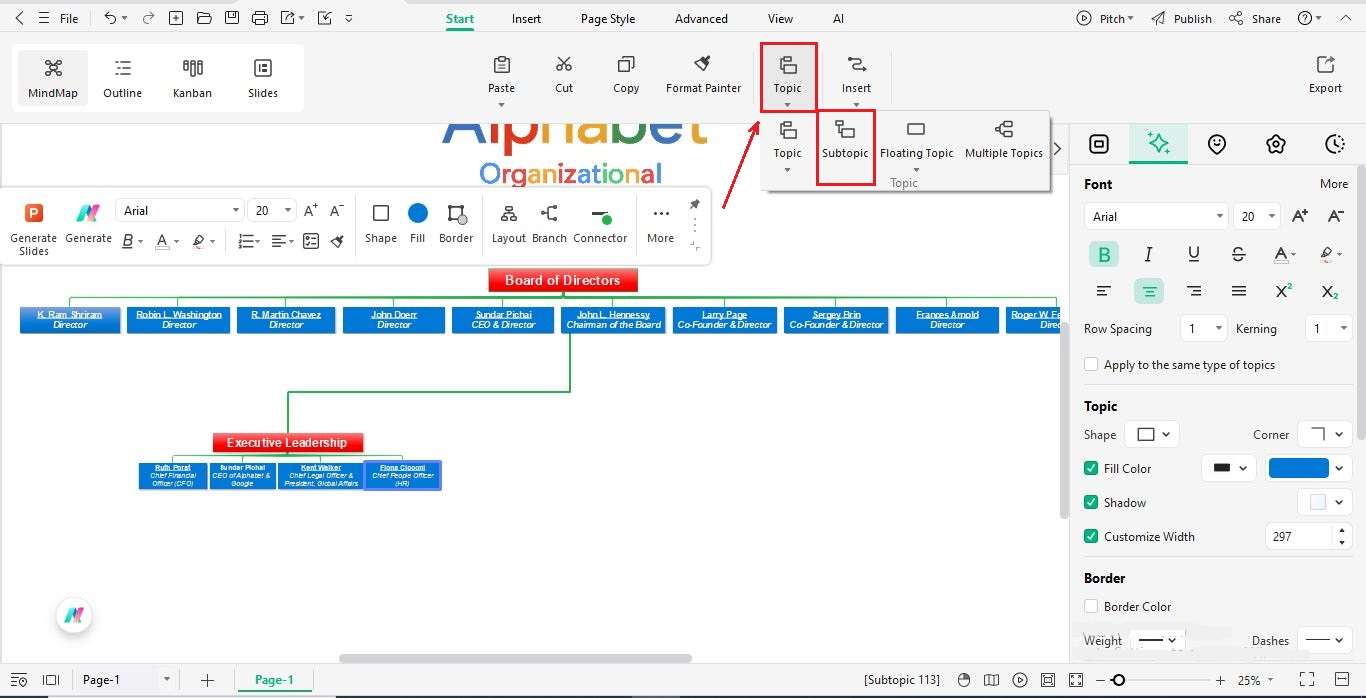This screenshot has height=698, width=1366.
Task: Toggle Italic in the Font panel
Action: (x=1148, y=255)
